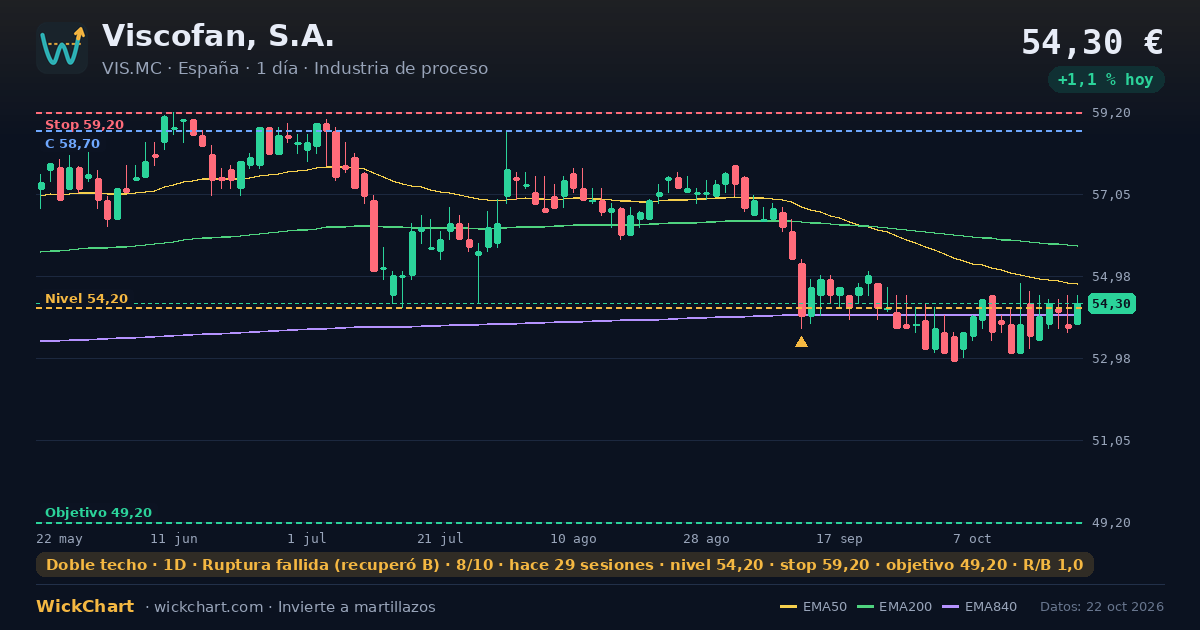
Task: Click the VIS.MC · España subtitle line
Action: point(295,68)
